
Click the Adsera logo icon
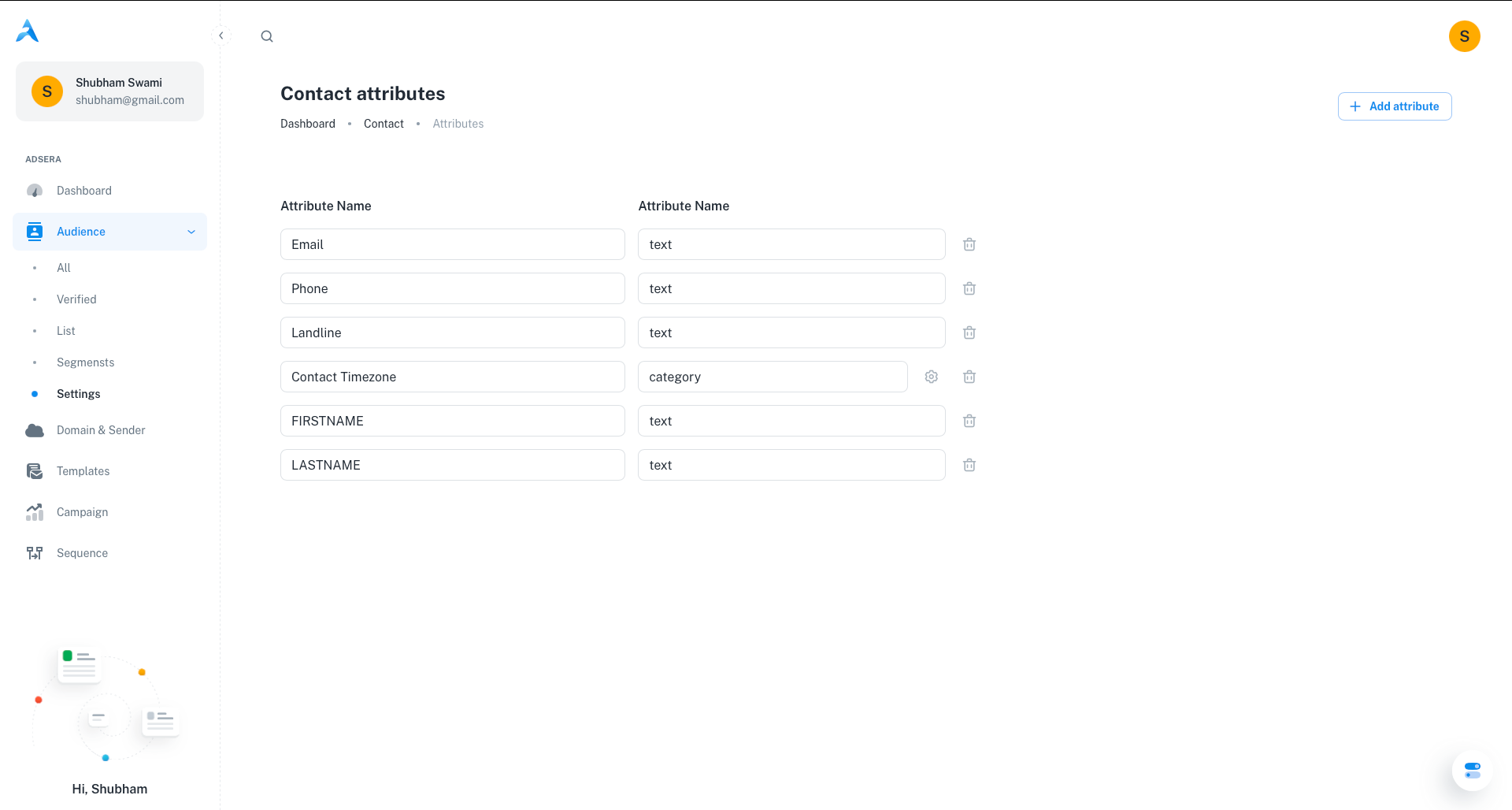click(x=28, y=32)
